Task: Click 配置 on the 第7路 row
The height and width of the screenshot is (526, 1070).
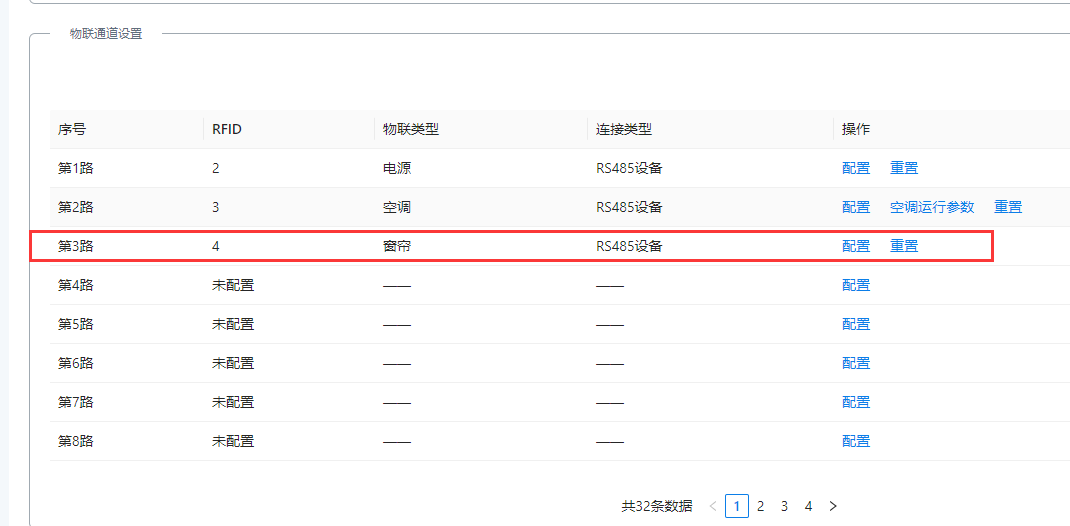Action: [856, 402]
